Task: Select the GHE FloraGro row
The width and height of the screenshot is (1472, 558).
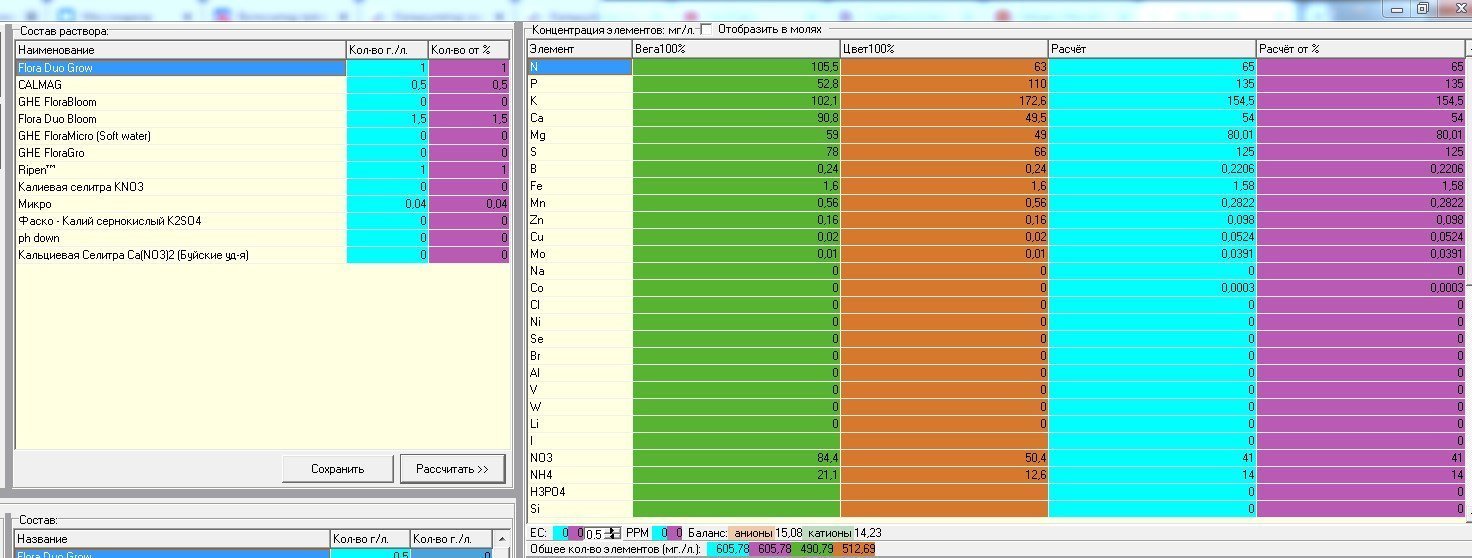Action: click(181, 153)
